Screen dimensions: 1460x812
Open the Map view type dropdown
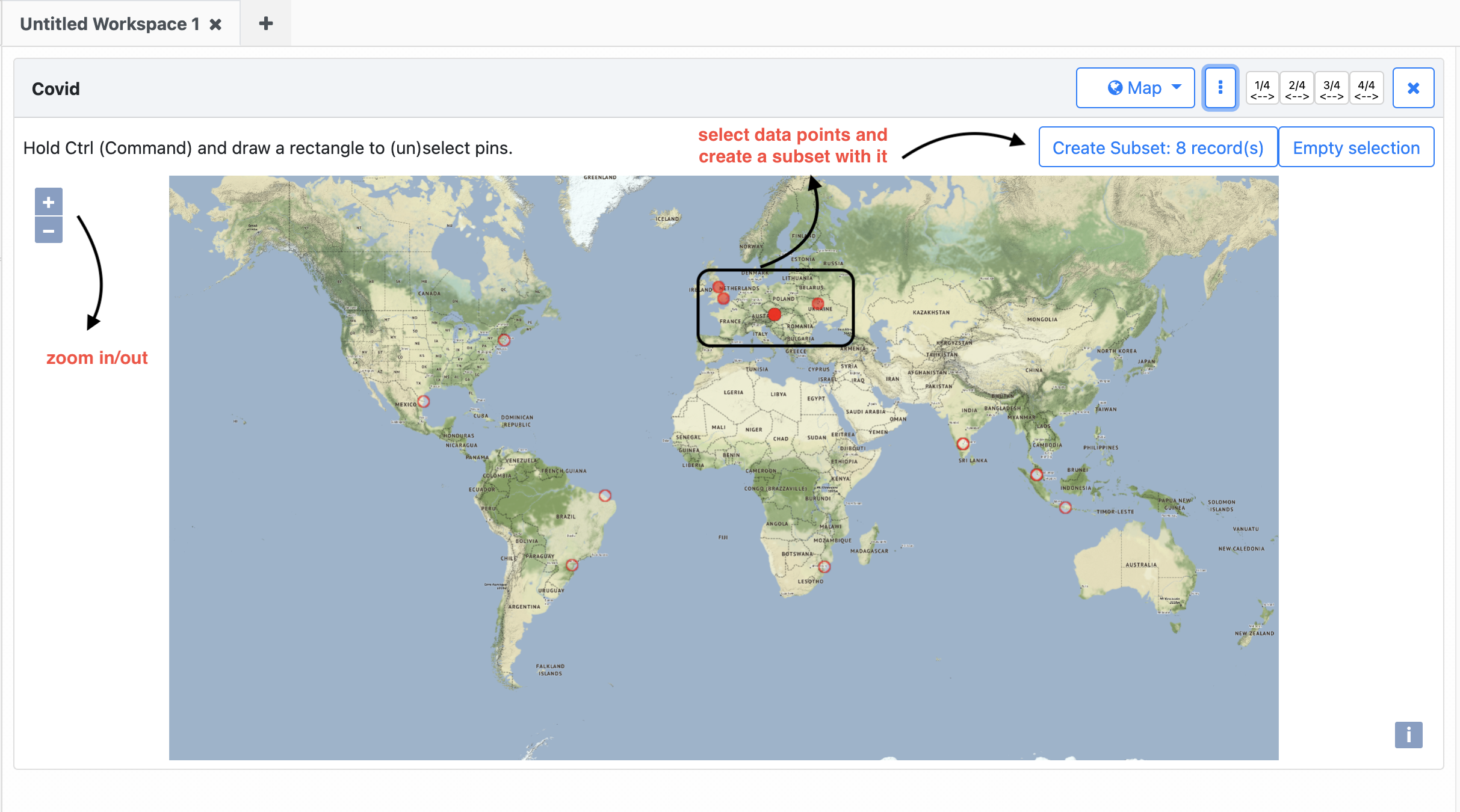pyautogui.click(x=1135, y=88)
